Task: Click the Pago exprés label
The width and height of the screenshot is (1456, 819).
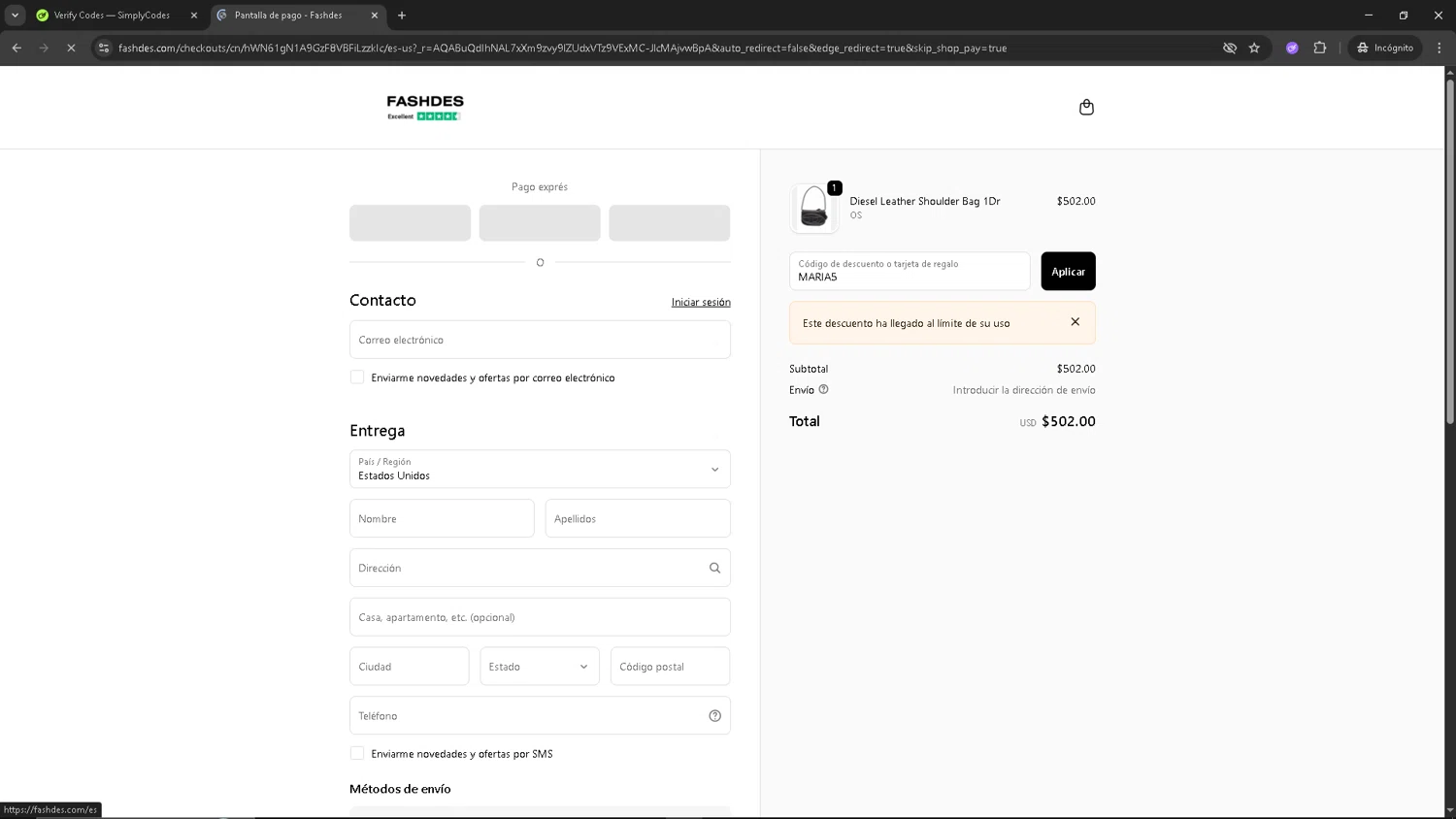Action: pyautogui.click(x=540, y=186)
